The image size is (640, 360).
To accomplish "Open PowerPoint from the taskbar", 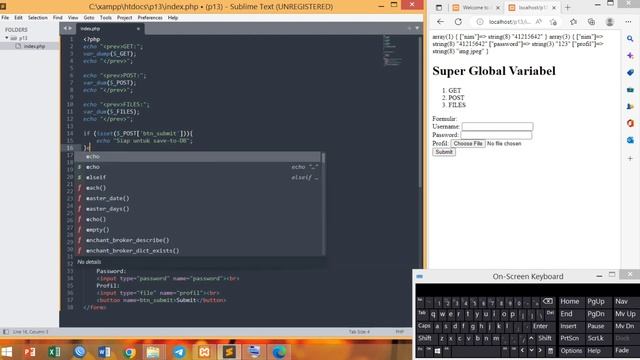I will [29, 352].
